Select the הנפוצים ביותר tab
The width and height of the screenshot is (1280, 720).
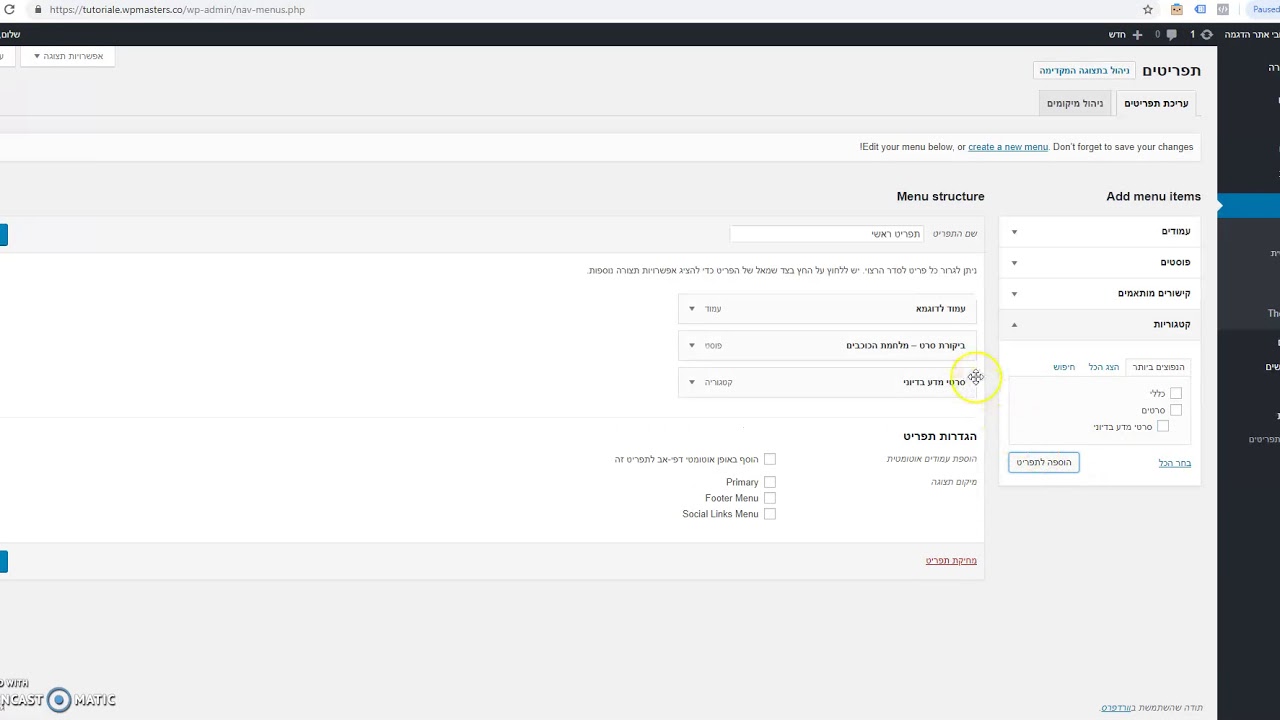click(1158, 367)
